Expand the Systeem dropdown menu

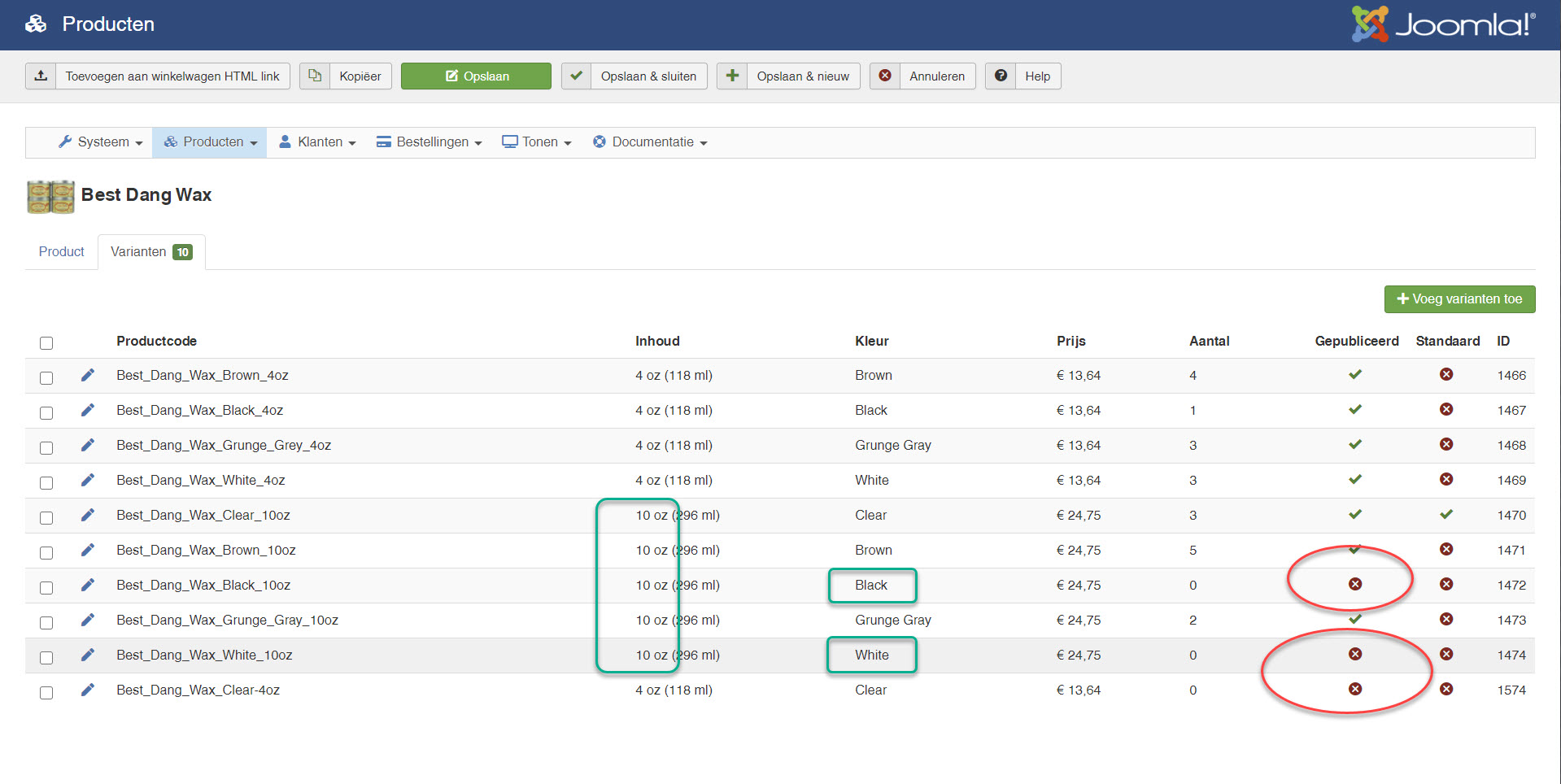point(101,142)
